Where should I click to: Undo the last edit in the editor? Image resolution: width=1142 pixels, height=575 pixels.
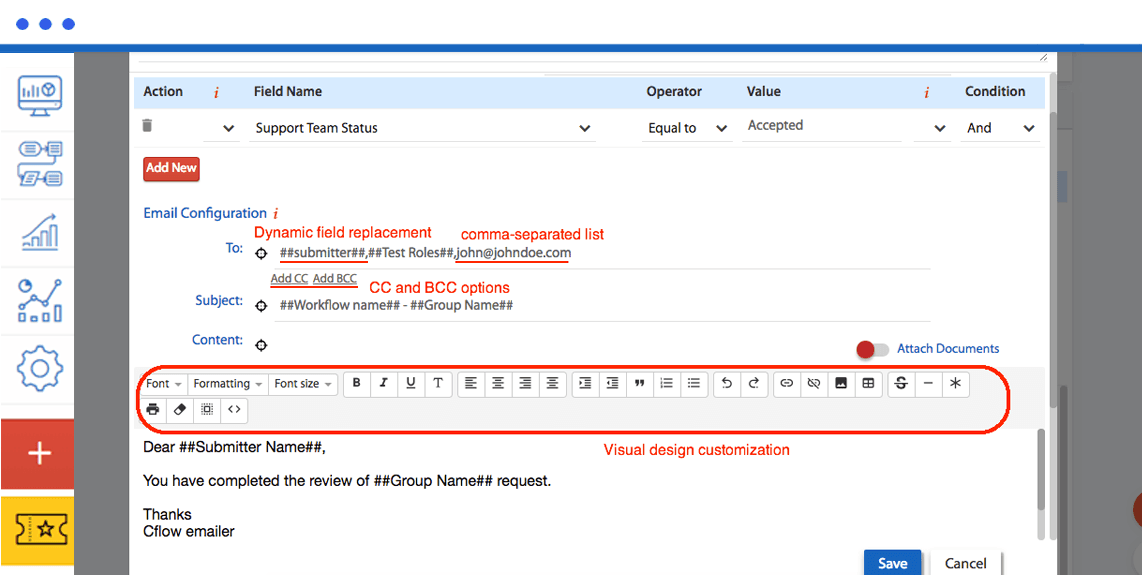(x=727, y=383)
